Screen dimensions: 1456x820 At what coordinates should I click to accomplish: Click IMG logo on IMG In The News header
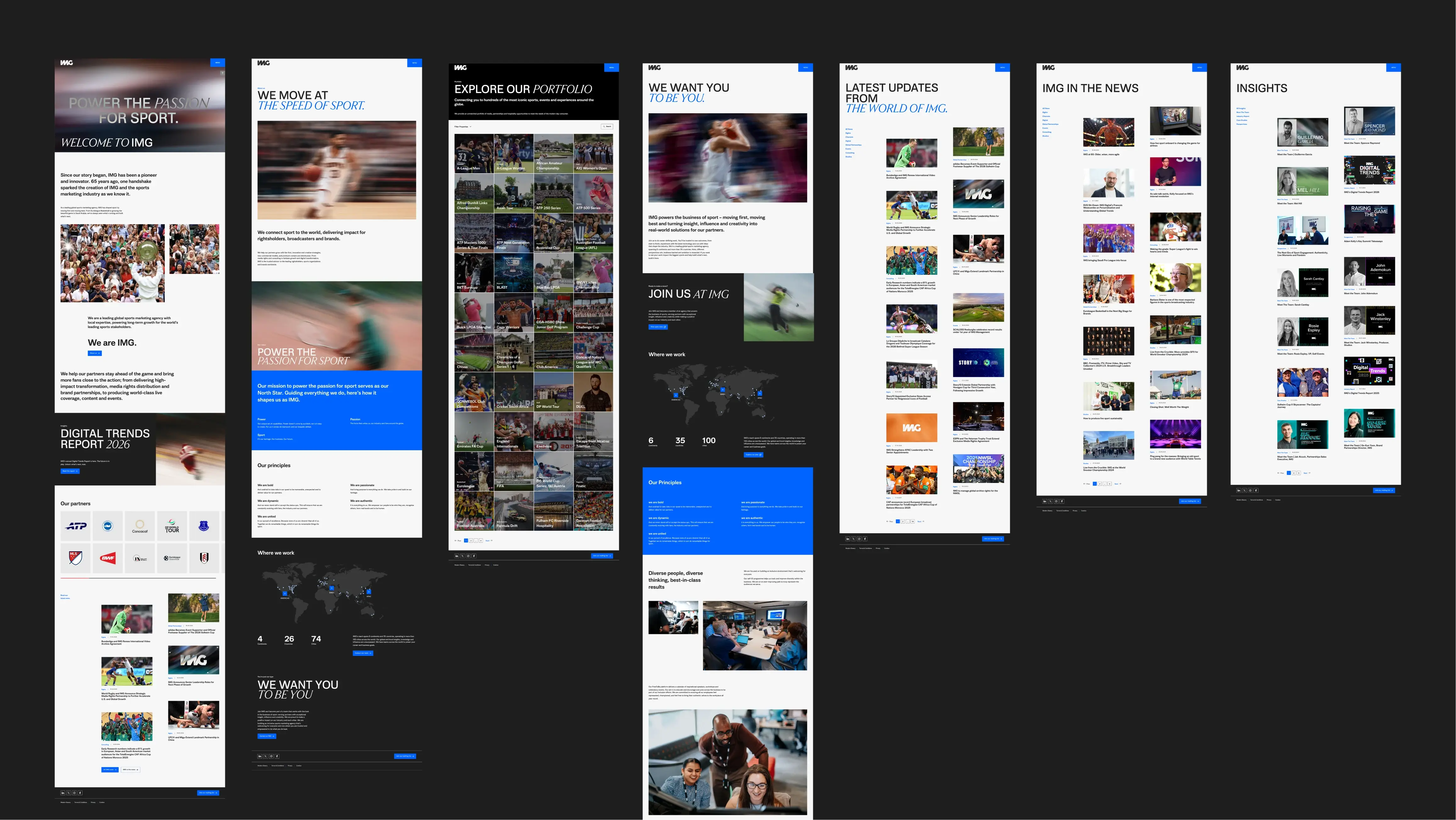tap(1049, 68)
